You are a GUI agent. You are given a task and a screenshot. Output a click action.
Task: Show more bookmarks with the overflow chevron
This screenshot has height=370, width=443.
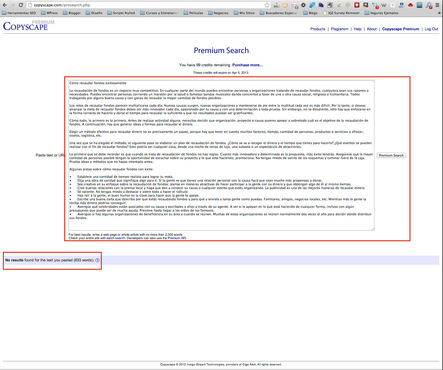[x=439, y=13]
